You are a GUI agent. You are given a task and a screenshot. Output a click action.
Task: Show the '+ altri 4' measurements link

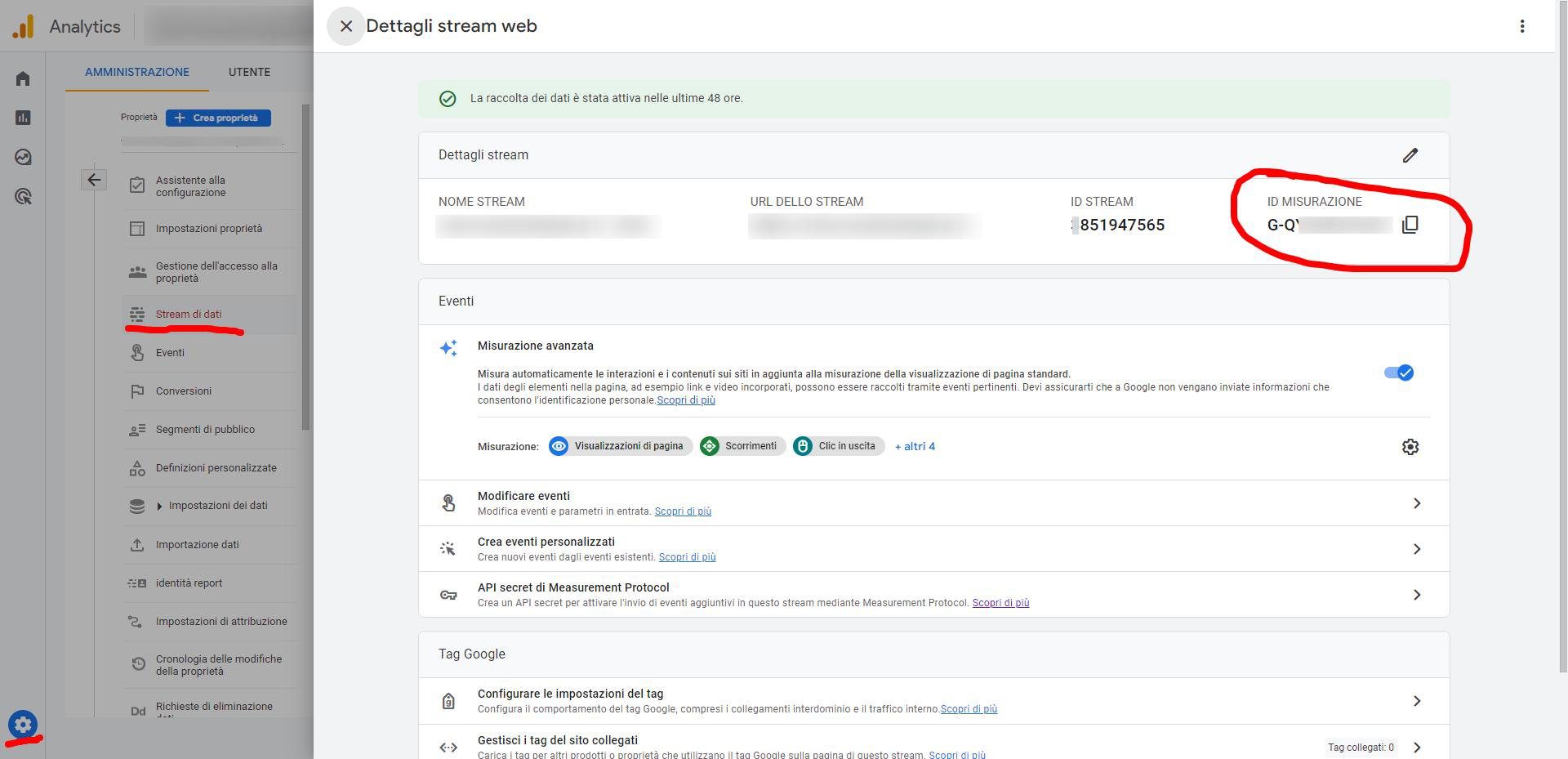pyautogui.click(x=915, y=447)
